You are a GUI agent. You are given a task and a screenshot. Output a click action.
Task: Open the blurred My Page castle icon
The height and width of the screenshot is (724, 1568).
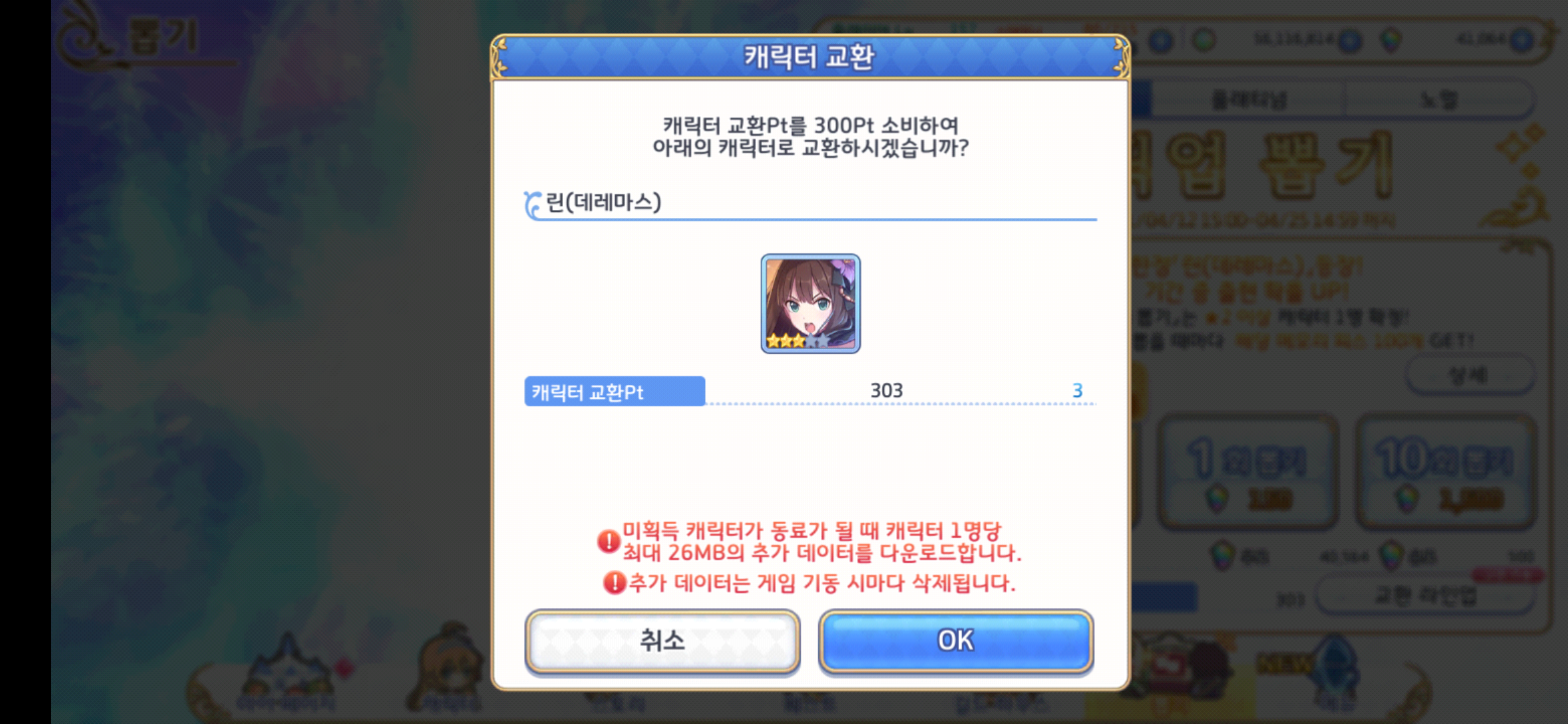point(288,674)
